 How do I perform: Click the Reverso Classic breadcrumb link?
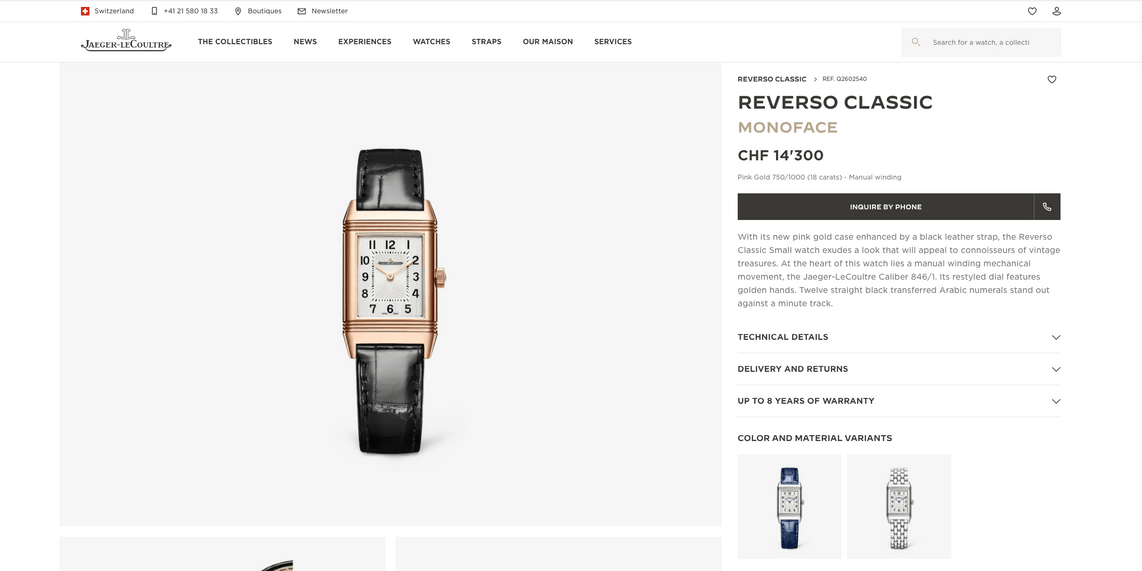tap(772, 79)
